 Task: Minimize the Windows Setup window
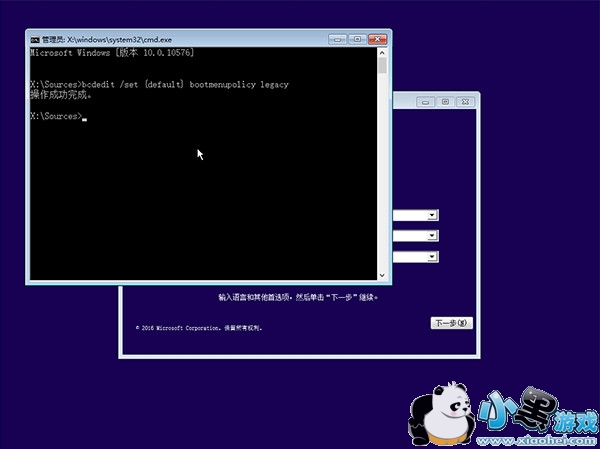(426, 102)
